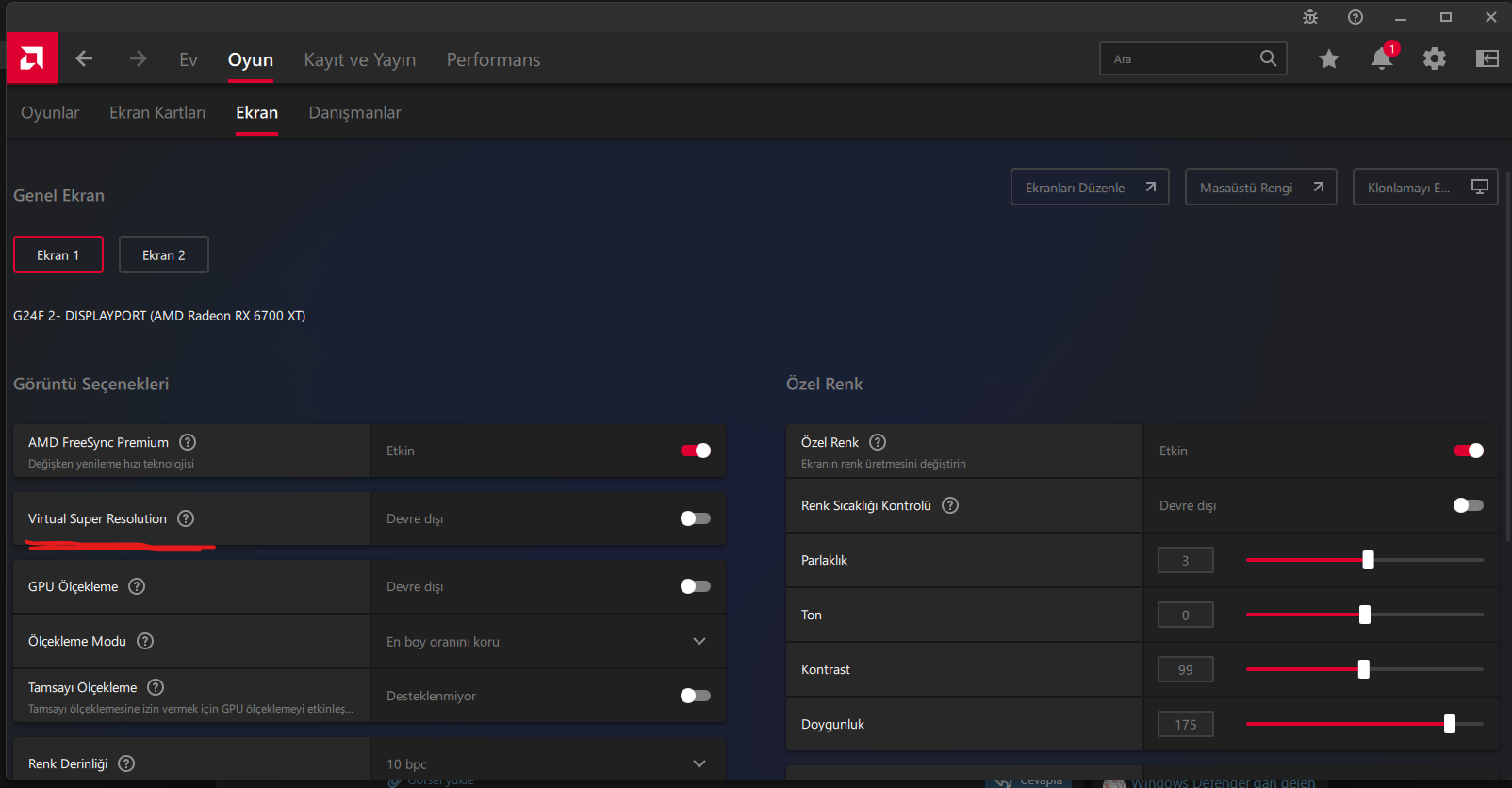Disable AMD FreeSync Premium toggle
This screenshot has width=1512, height=788.
pyautogui.click(x=696, y=451)
